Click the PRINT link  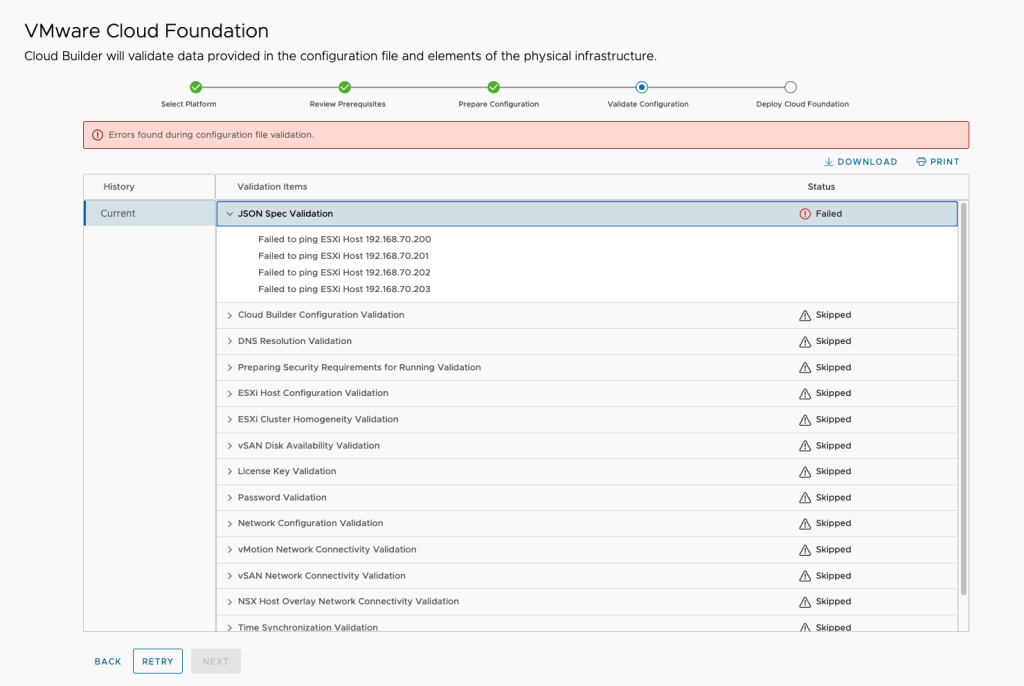(938, 161)
